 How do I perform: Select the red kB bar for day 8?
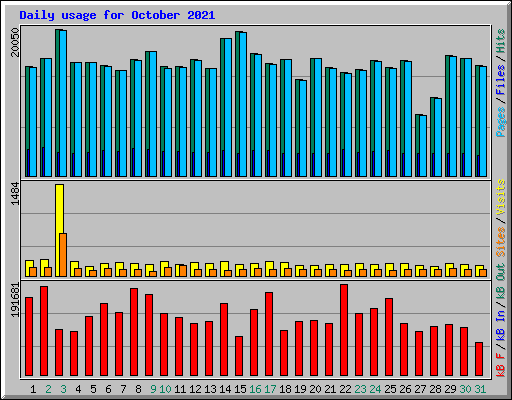pos(134,332)
